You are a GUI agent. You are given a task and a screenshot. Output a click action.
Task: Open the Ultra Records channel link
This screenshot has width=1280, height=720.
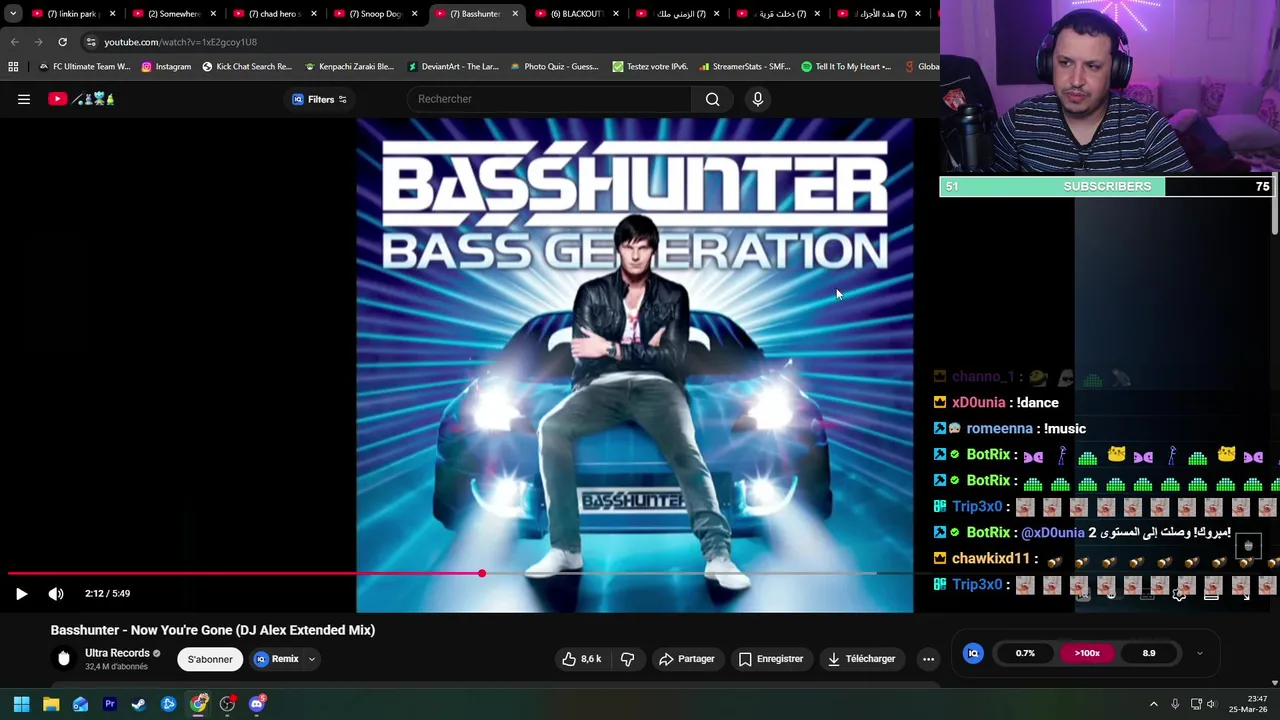click(x=117, y=653)
